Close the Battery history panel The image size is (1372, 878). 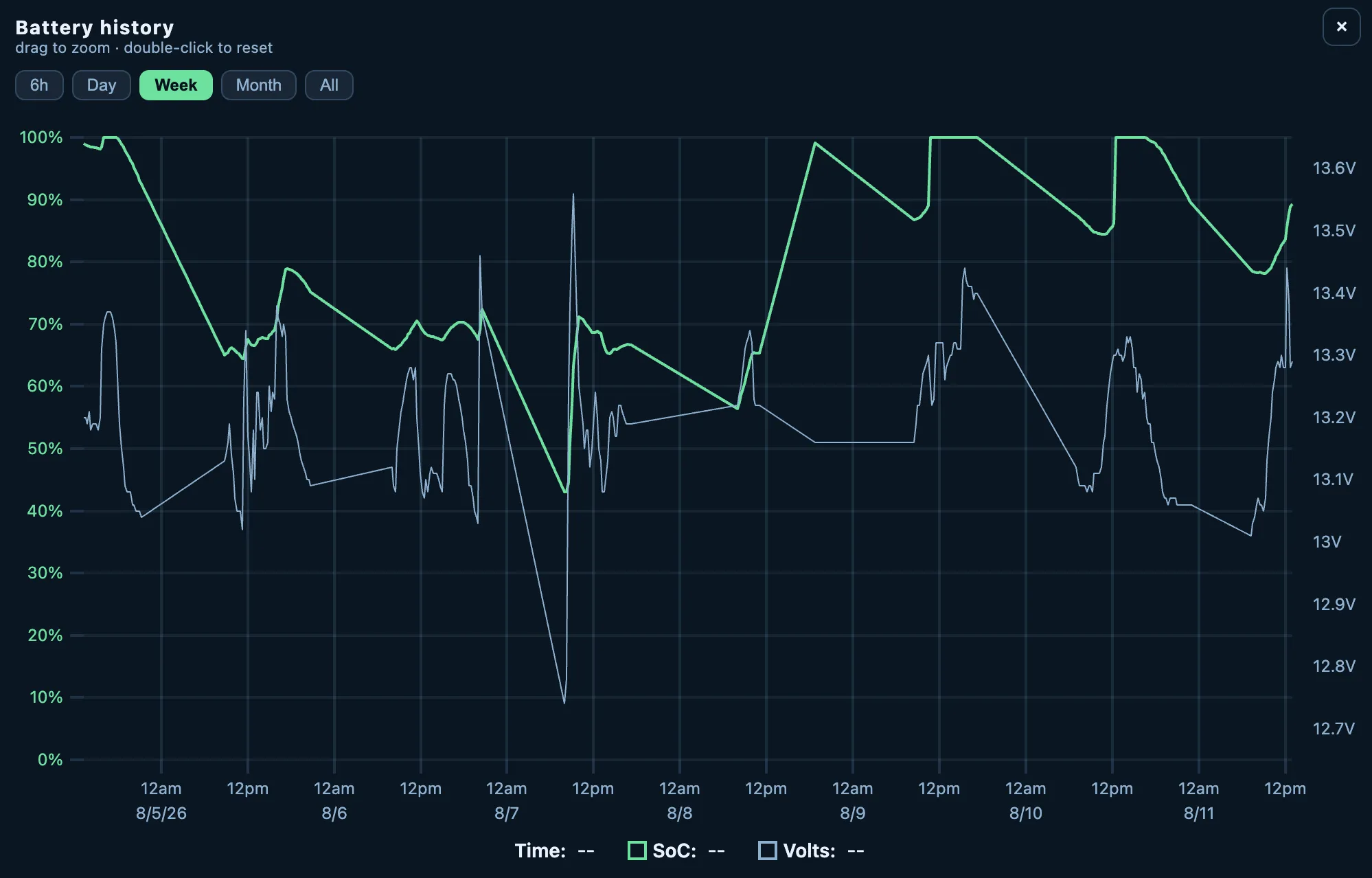pos(1341,27)
